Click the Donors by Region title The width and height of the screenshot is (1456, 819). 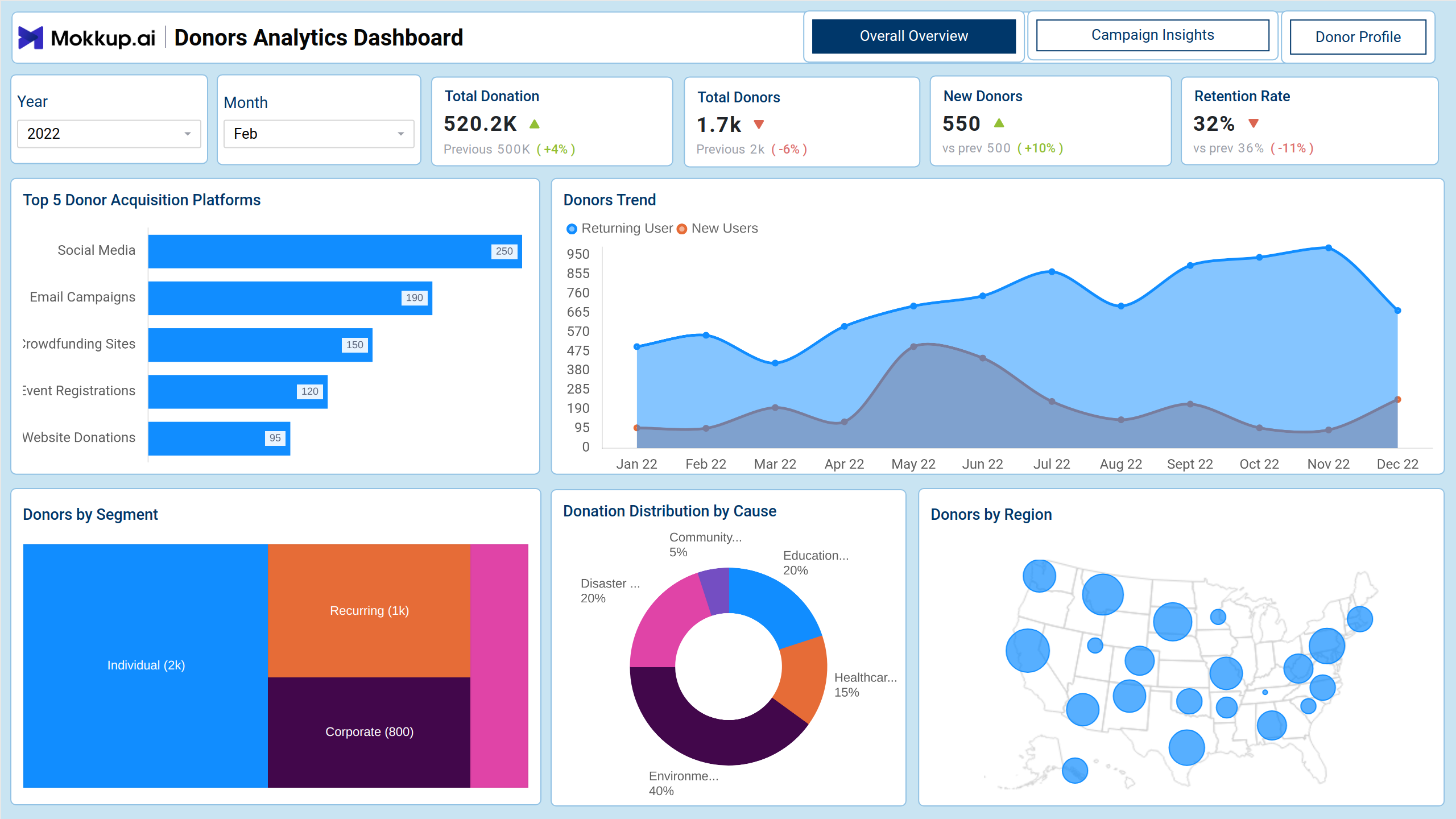pos(991,515)
